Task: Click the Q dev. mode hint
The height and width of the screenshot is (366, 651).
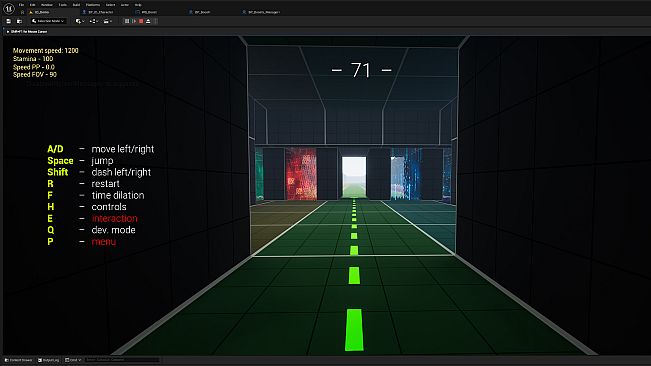Action: 91,230
